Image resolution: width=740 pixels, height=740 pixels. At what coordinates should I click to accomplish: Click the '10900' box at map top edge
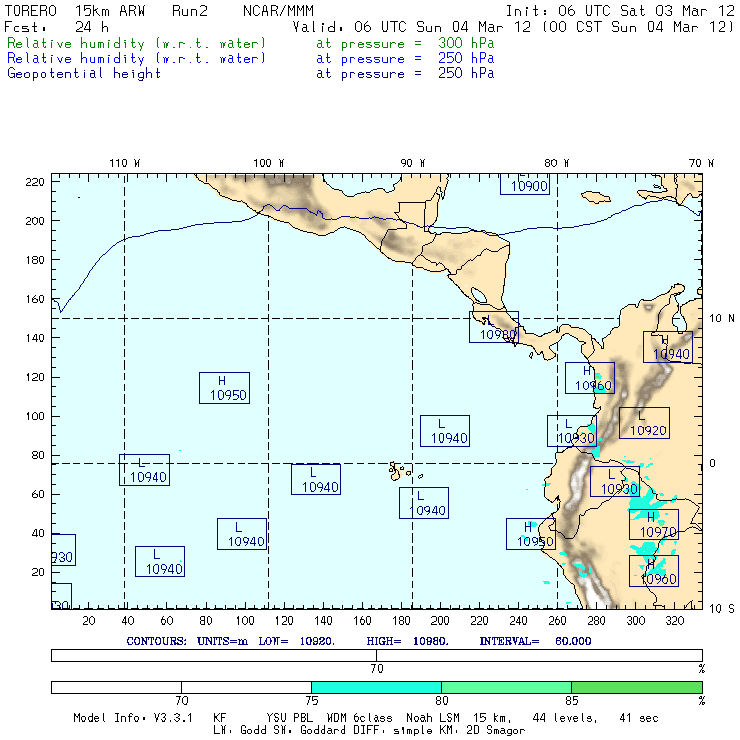click(525, 184)
